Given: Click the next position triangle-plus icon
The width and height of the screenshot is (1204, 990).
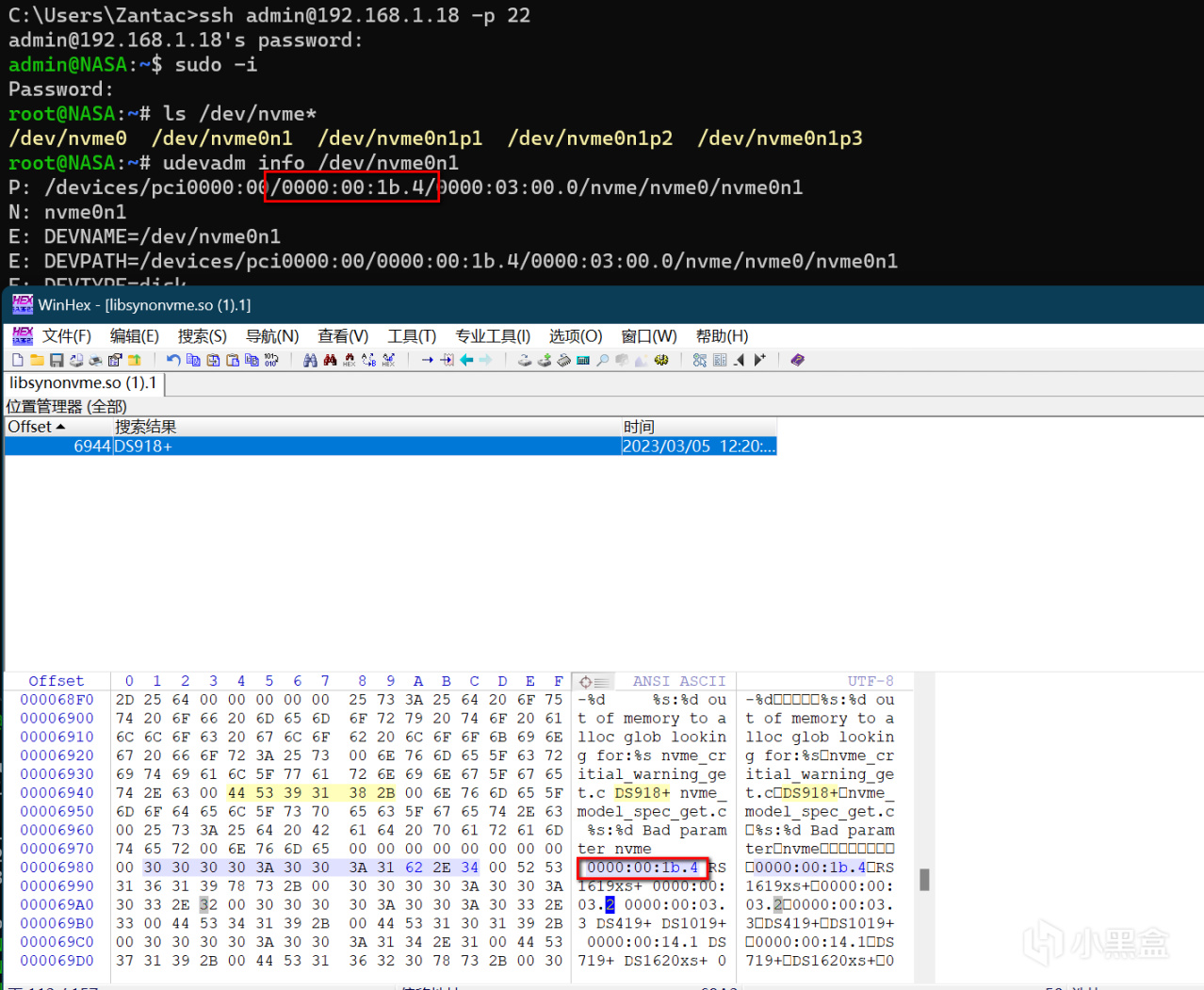Looking at the screenshot, I should [760, 360].
